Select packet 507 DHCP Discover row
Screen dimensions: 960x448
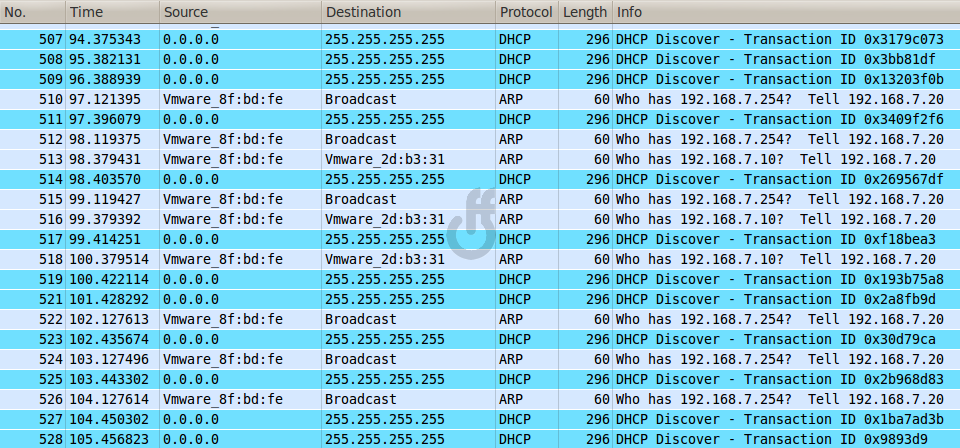tap(480, 40)
